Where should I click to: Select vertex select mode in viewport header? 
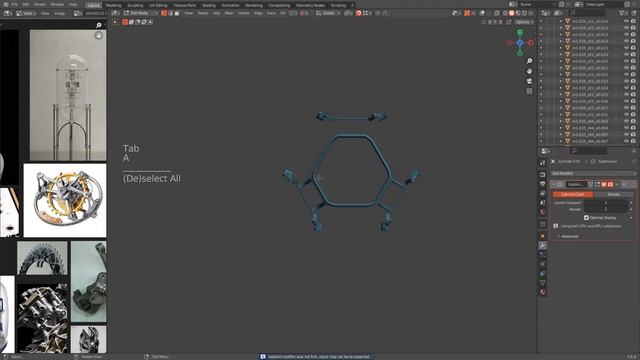point(164,13)
